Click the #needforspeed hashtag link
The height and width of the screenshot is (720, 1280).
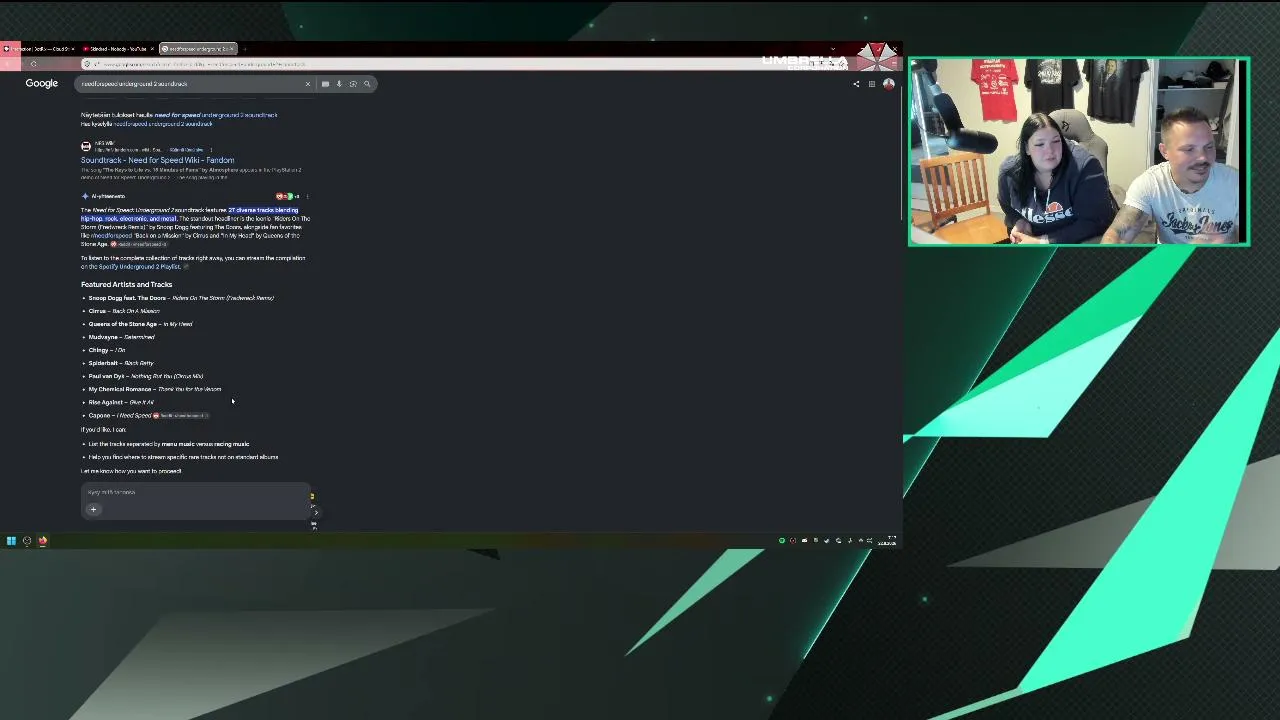click(112, 236)
